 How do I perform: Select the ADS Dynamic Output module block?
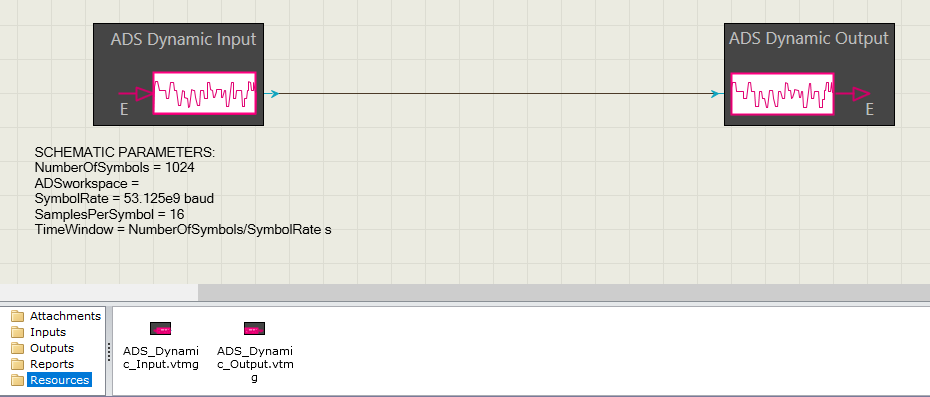(x=809, y=75)
